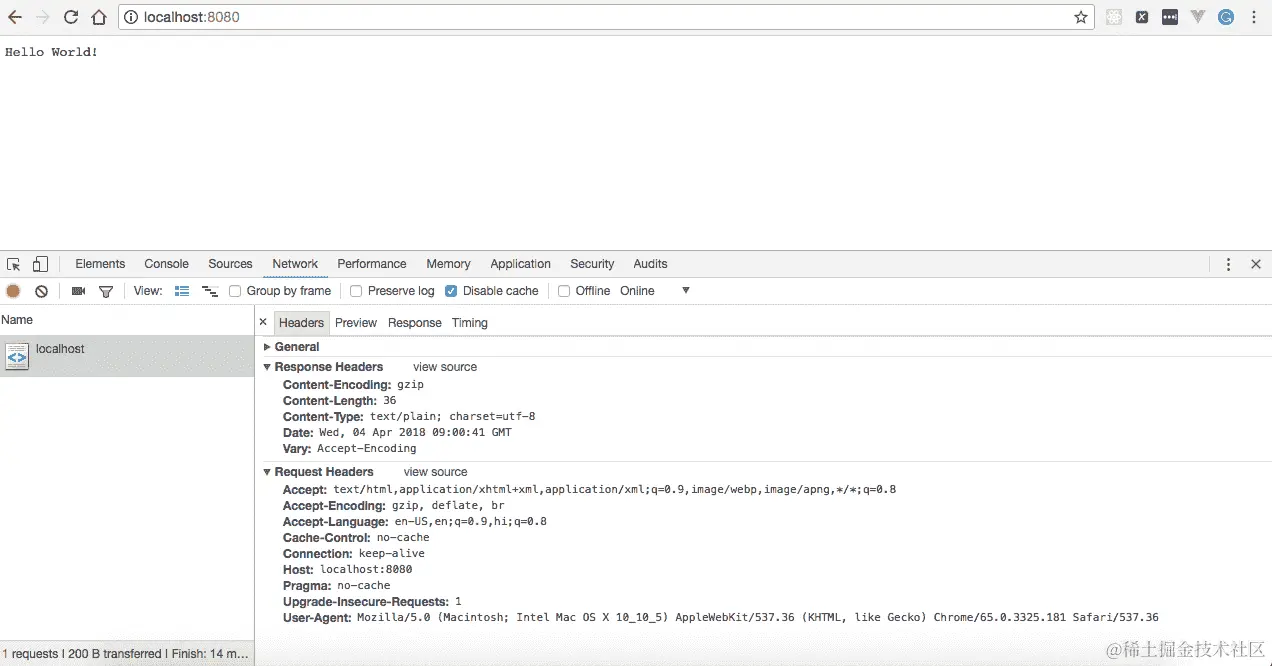This screenshot has height=666, width=1272.
Task: Click the User-Agent header value
Action: tap(757, 618)
